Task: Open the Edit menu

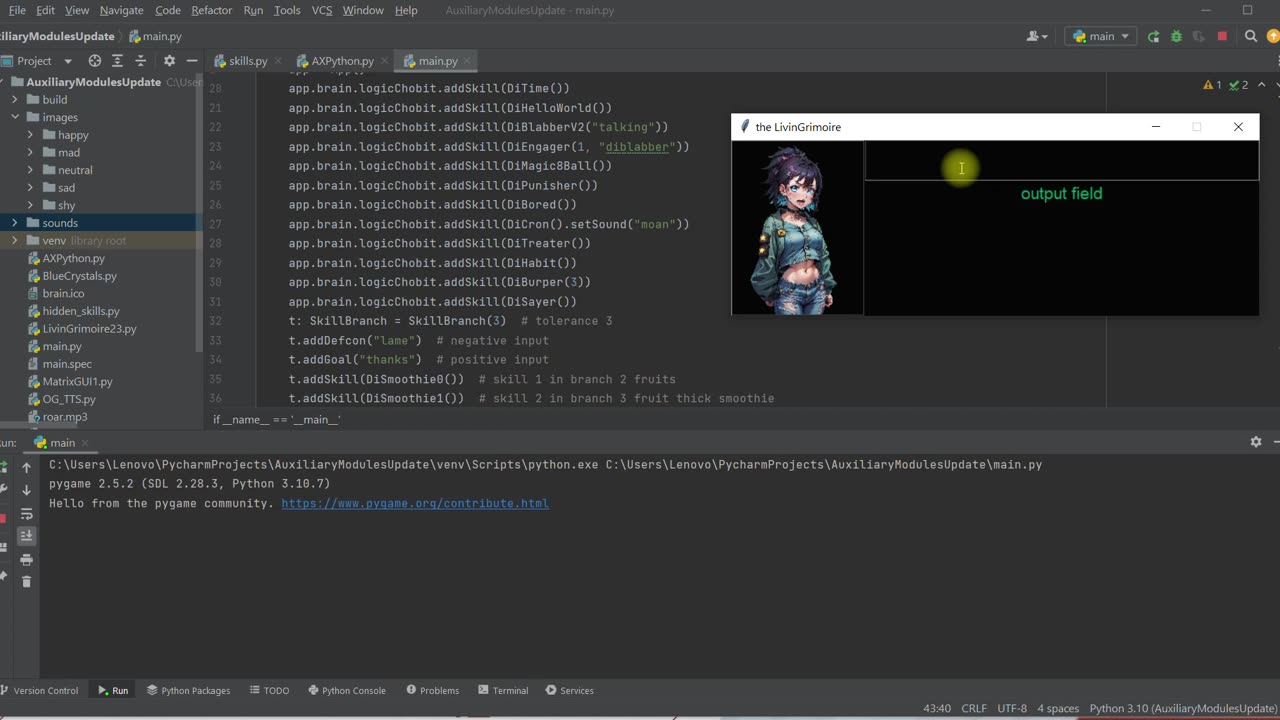Action: click(45, 10)
